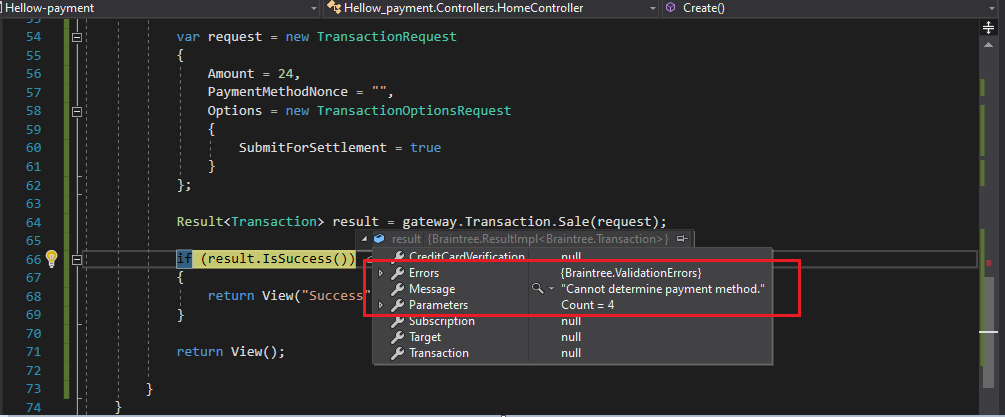The image size is (1005, 417).
Task: Select the "Cannot determine payment method." value
Action: (x=663, y=290)
